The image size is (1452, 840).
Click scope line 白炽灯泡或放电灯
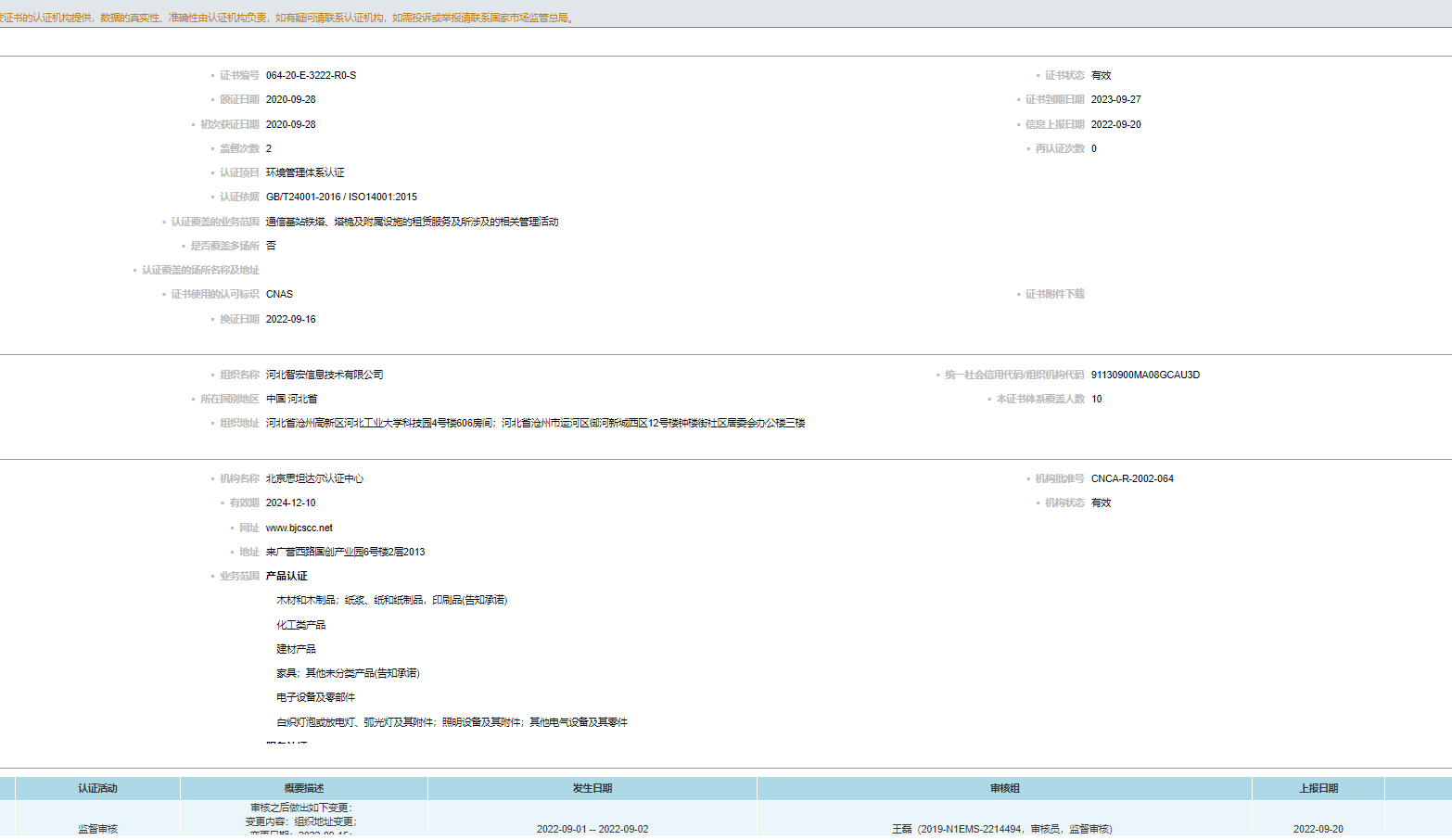pyautogui.click(x=452, y=722)
